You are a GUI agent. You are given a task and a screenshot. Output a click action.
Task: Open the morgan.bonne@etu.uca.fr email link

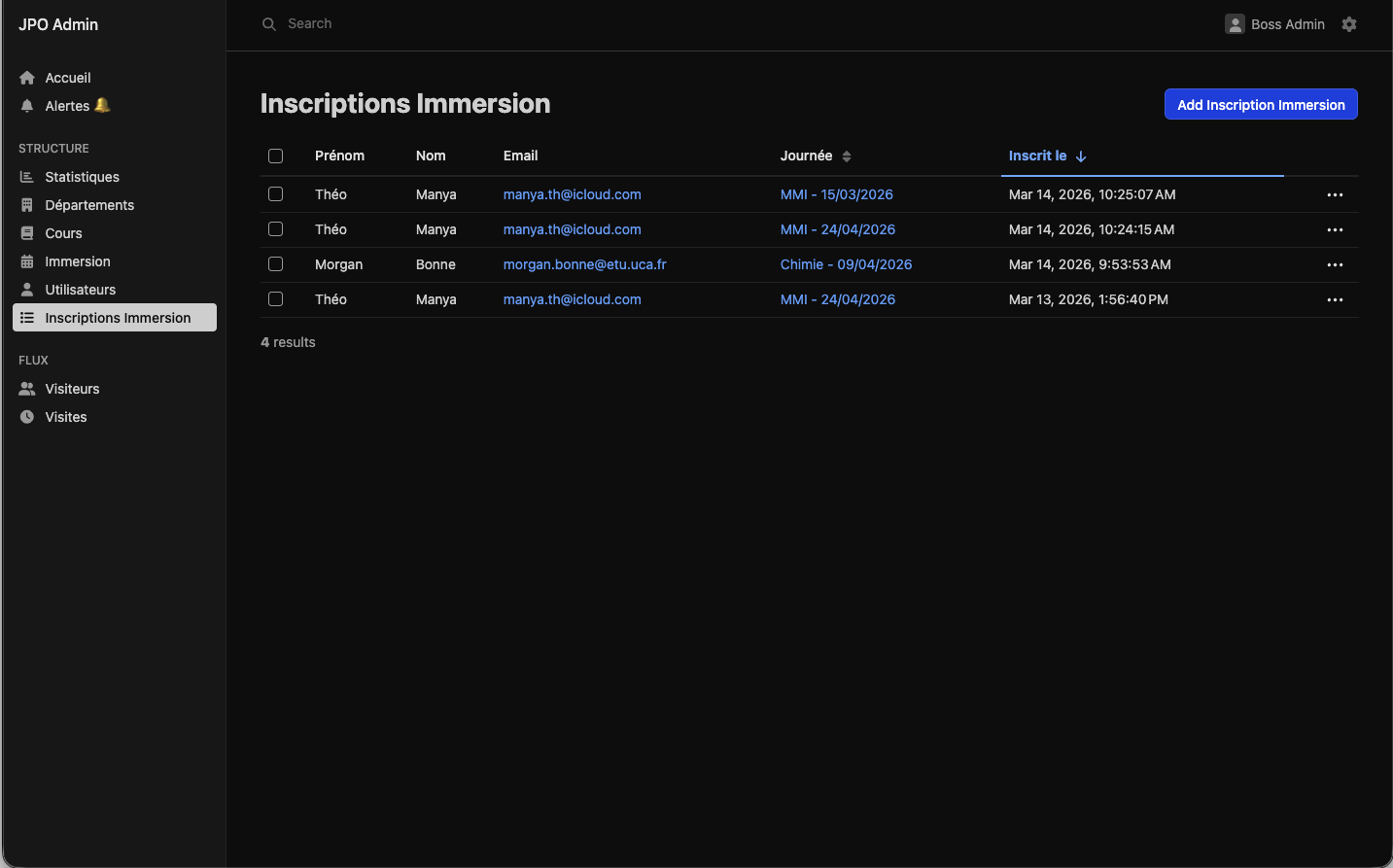[x=584, y=264]
